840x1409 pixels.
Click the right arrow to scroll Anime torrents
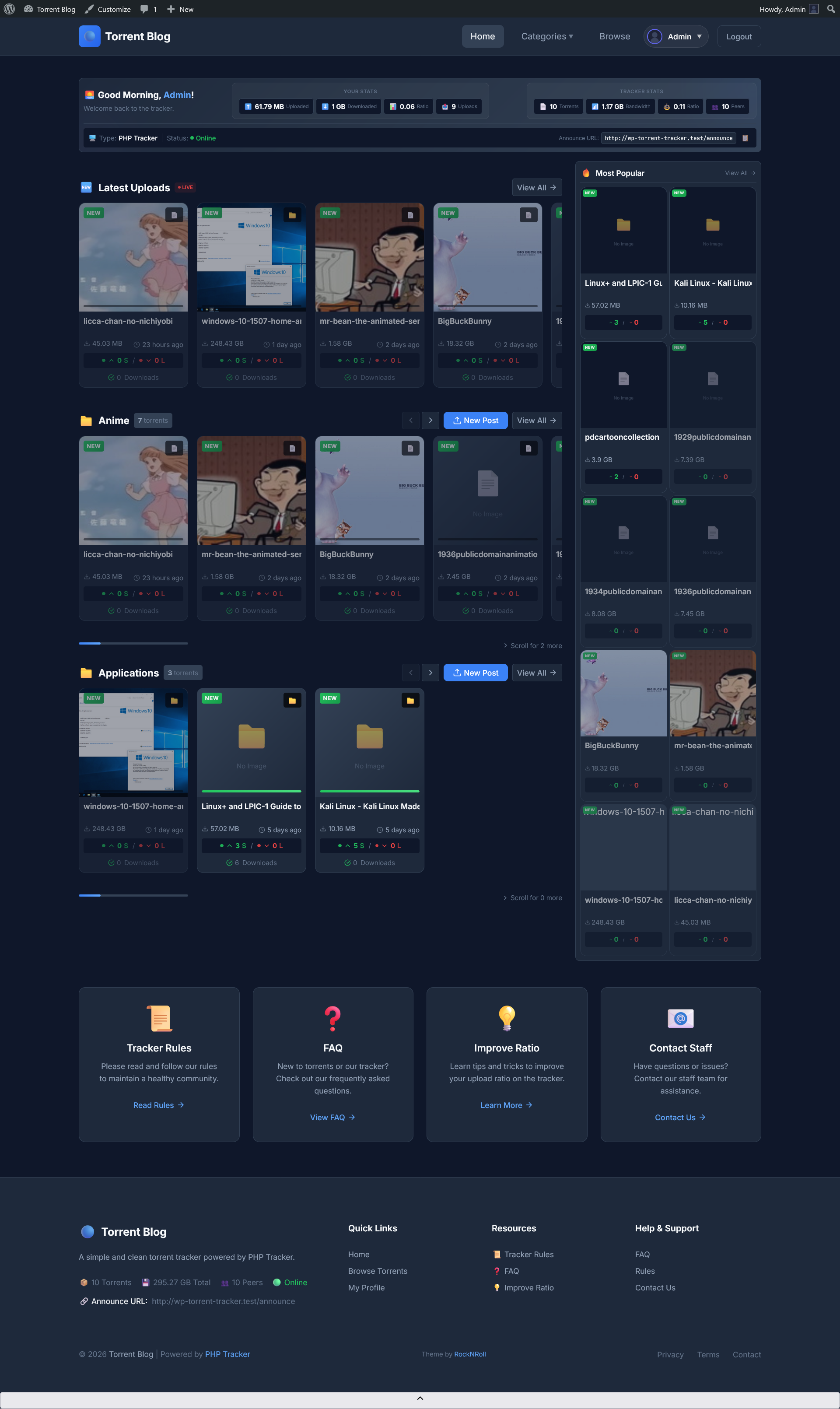pyautogui.click(x=430, y=420)
